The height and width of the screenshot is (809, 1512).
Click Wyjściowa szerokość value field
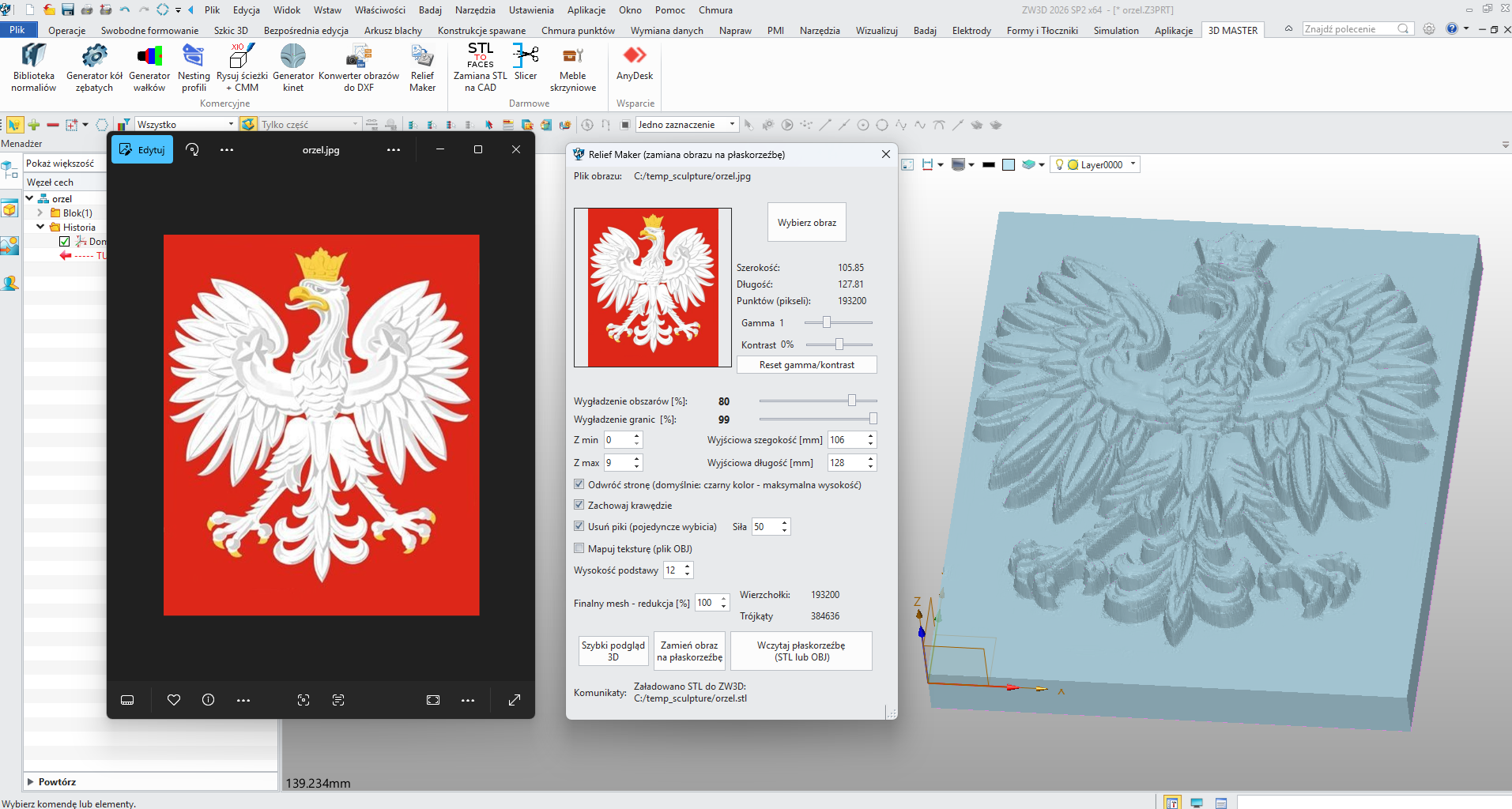(846, 439)
